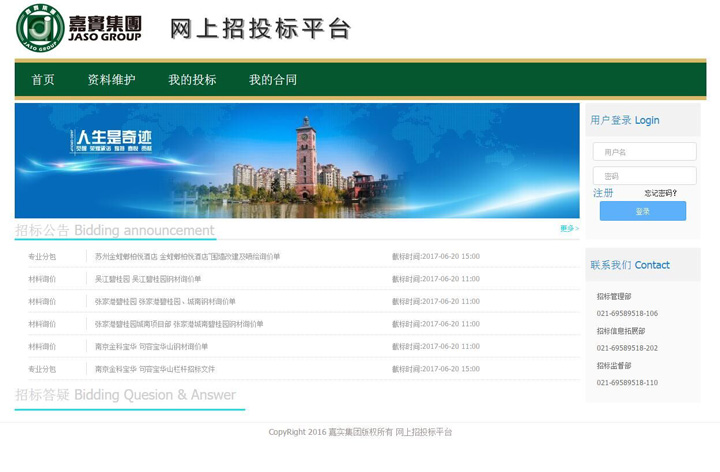Click the 联系我们 Contact heading

(x=630, y=265)
